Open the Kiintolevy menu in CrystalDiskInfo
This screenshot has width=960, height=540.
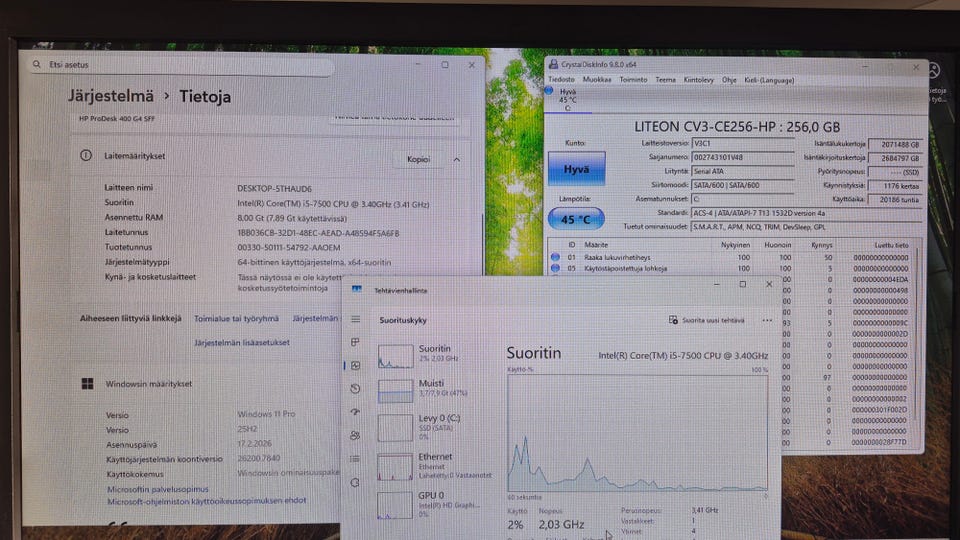tap(699, 80)
